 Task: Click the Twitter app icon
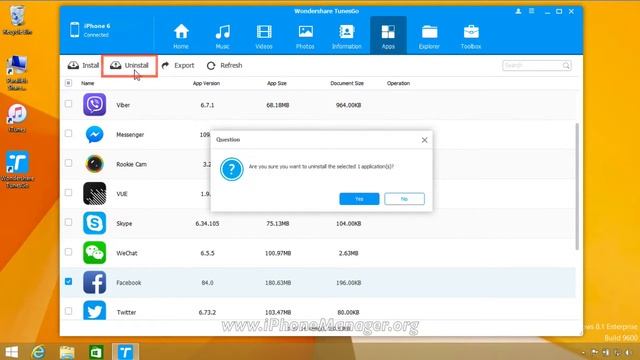click(95, 310)
